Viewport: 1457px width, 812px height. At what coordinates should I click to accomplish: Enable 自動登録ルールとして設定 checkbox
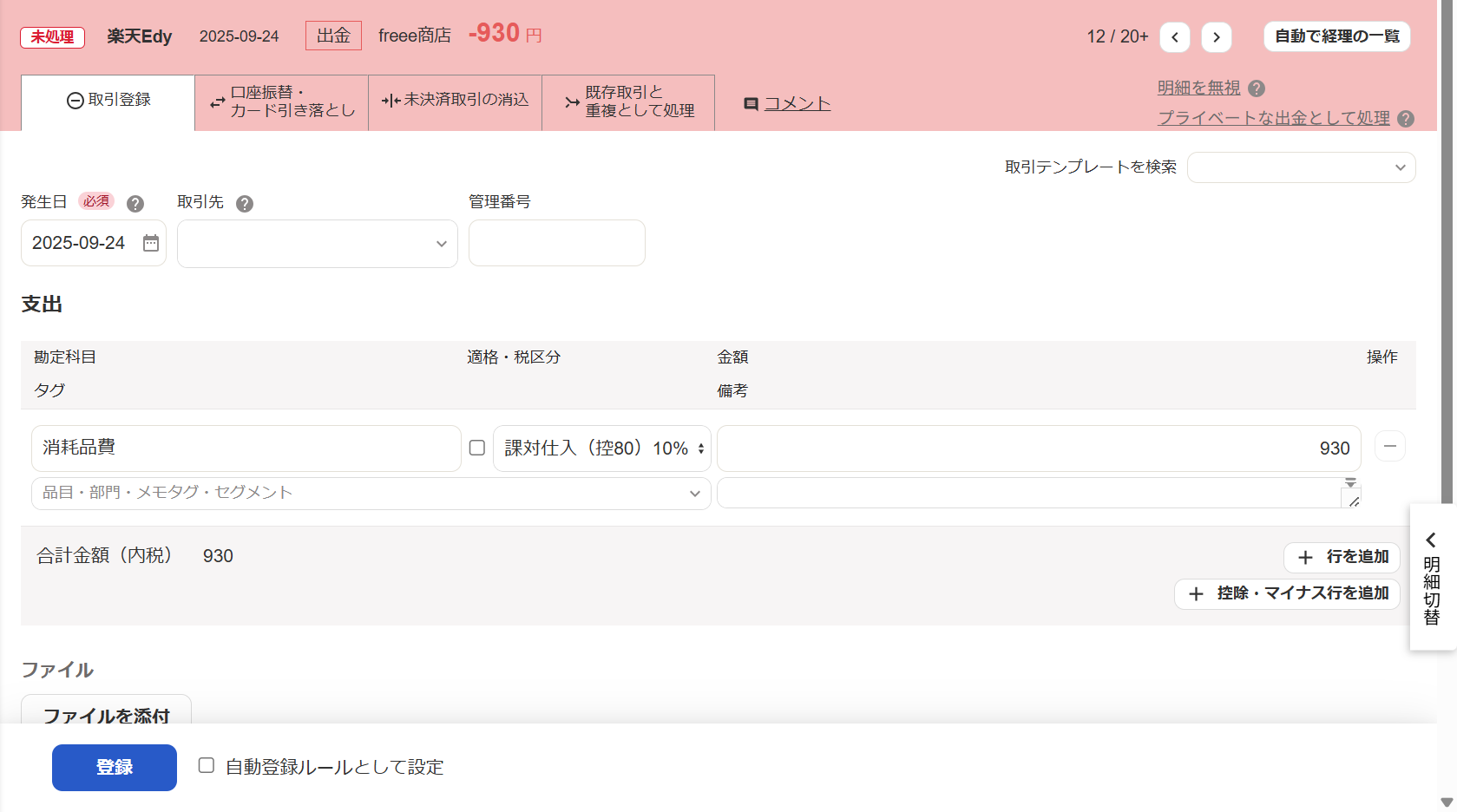pos(207,765)
